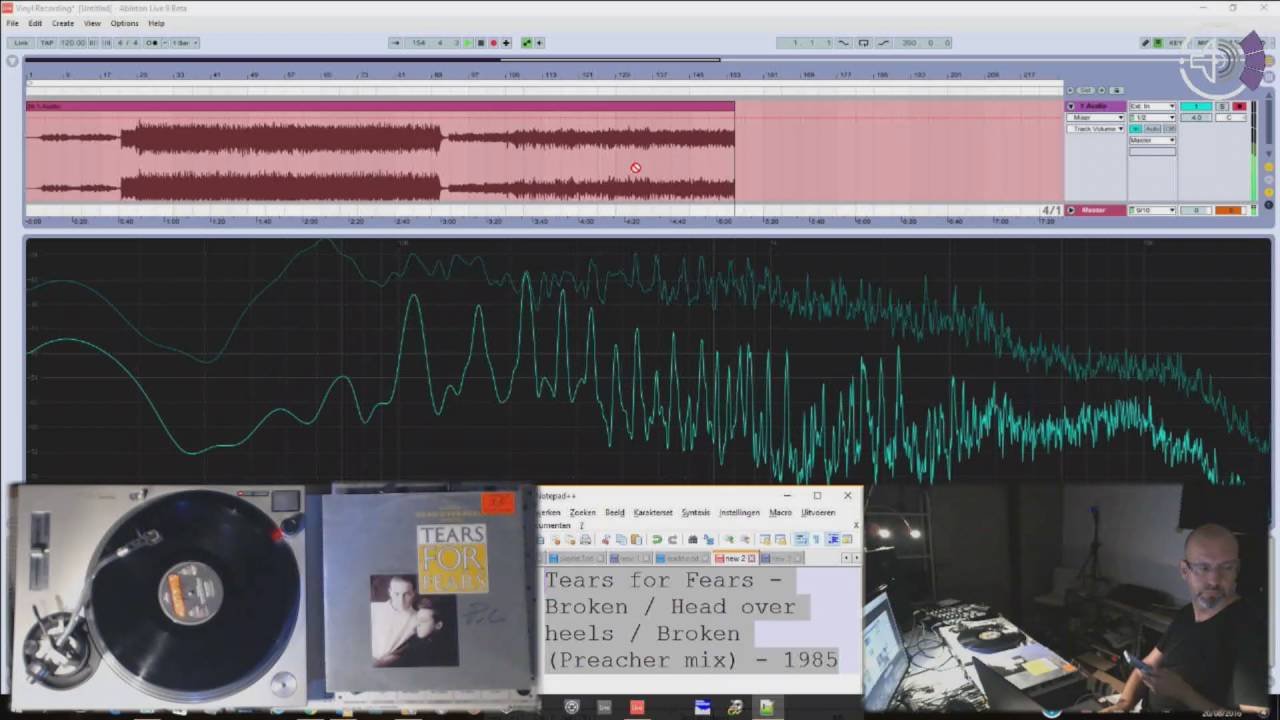Arm the 1 Audio track for recording
The image size is (1280, 720).
(x=1239, y=106)
